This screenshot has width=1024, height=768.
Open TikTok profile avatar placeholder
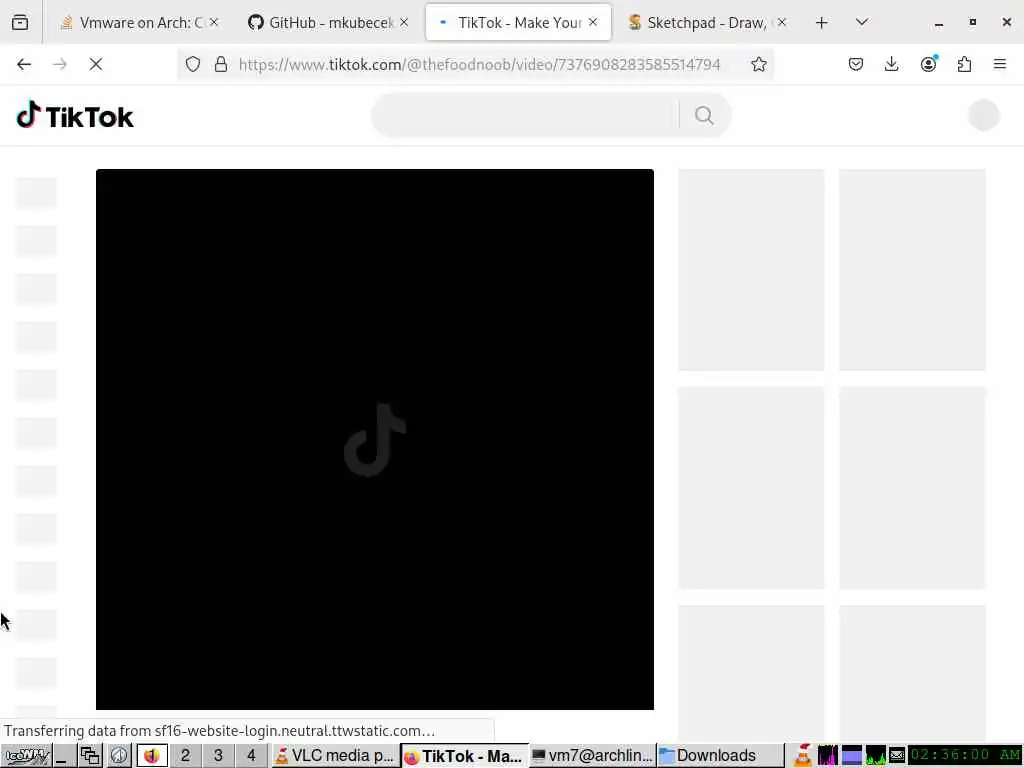pyautogui.click(x=984, y=116)
